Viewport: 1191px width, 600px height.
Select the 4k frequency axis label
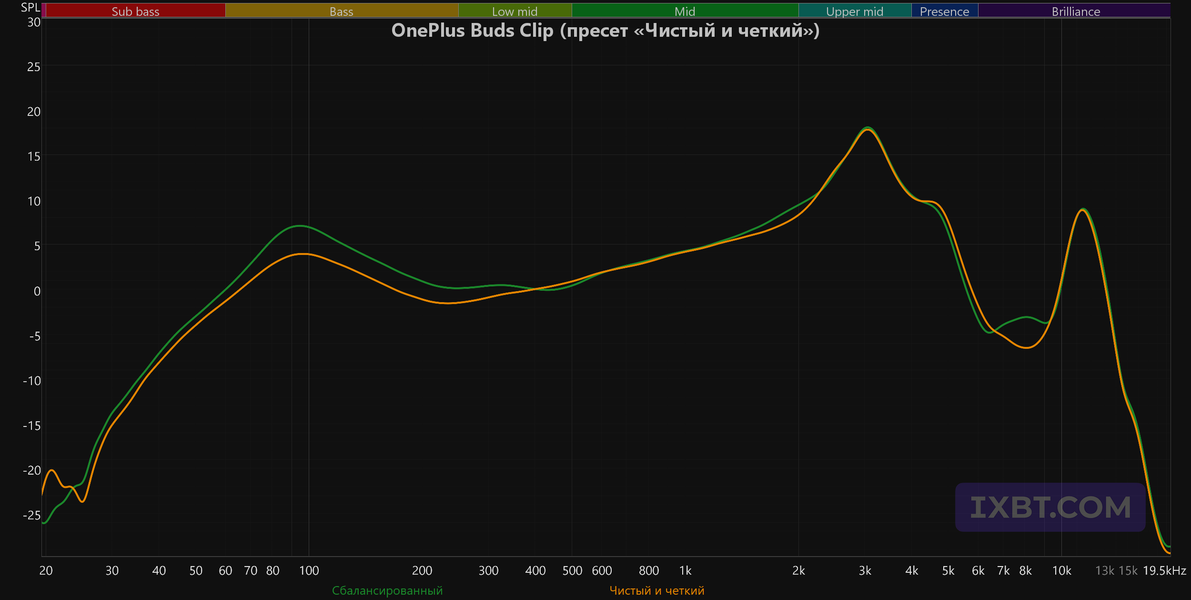click(x=912, y=571)
